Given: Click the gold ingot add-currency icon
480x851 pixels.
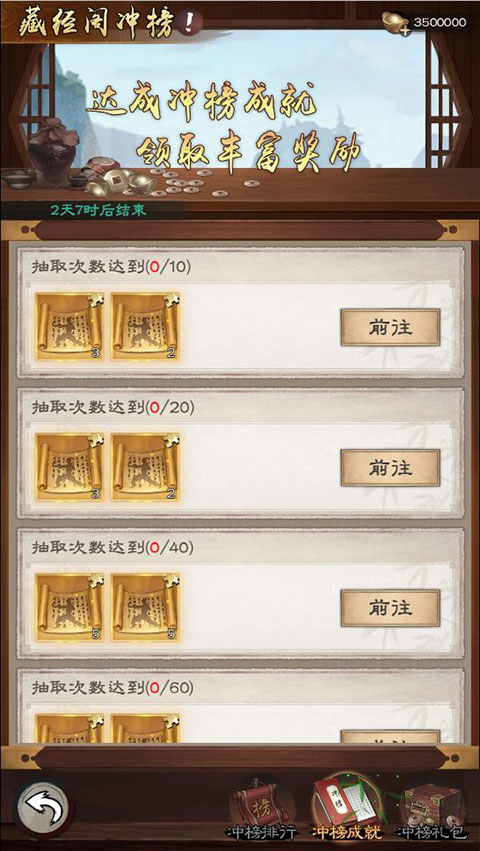Looking at the screenshot, I should point(396,23).
